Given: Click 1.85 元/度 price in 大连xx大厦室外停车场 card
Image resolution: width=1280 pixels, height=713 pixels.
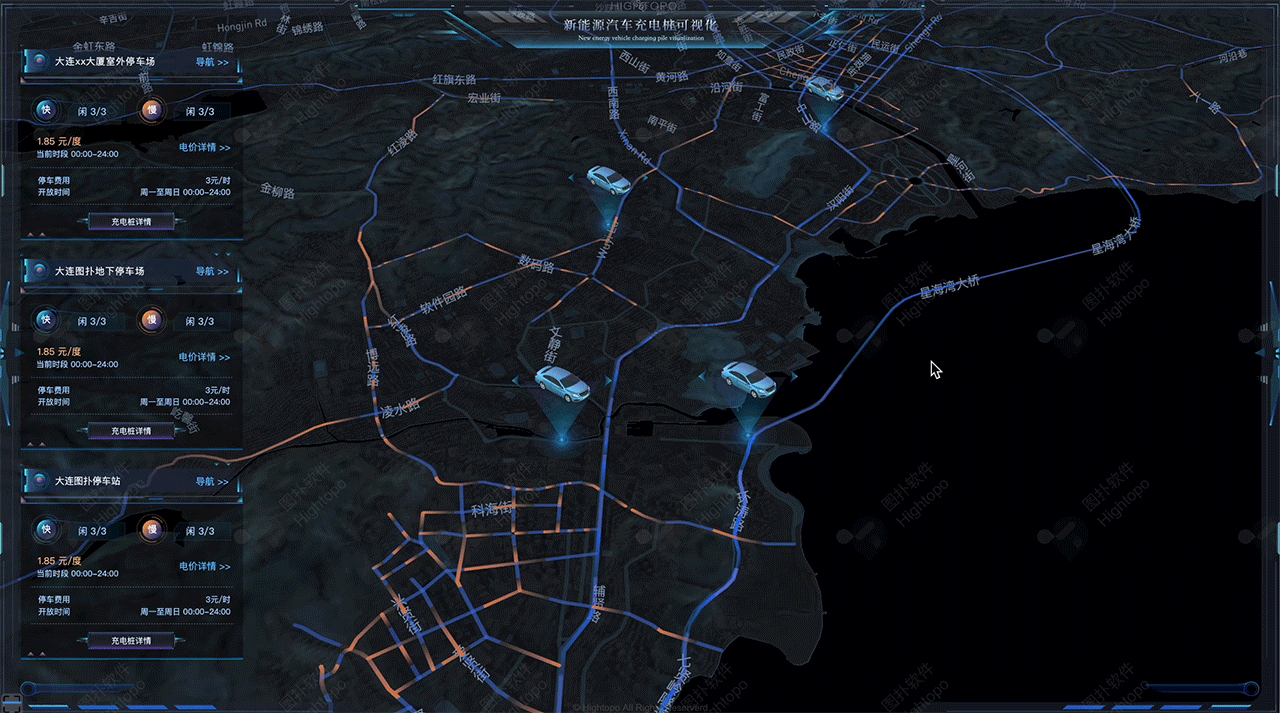Looking at the screenshot, I should 59,142.
